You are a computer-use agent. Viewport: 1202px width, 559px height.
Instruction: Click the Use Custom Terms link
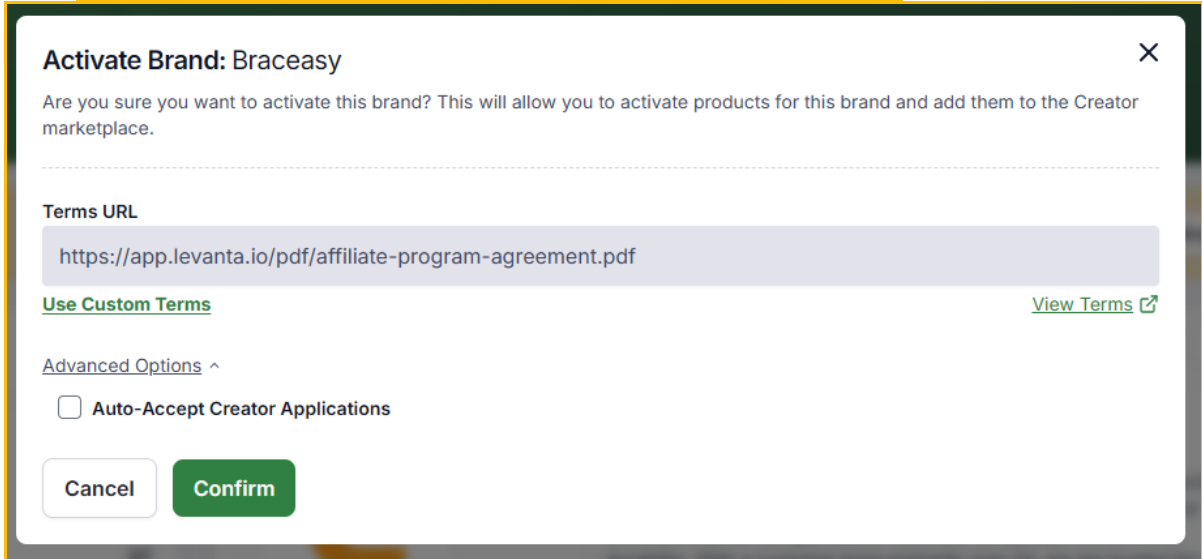pos(126,304)
